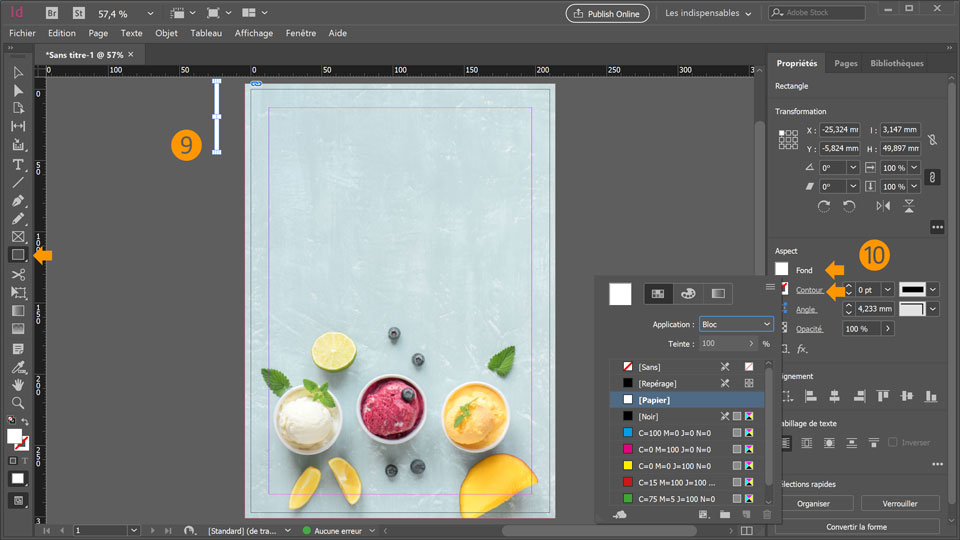
Task: Switch to the Bibliothèques tab
Action: pos(897,63)
